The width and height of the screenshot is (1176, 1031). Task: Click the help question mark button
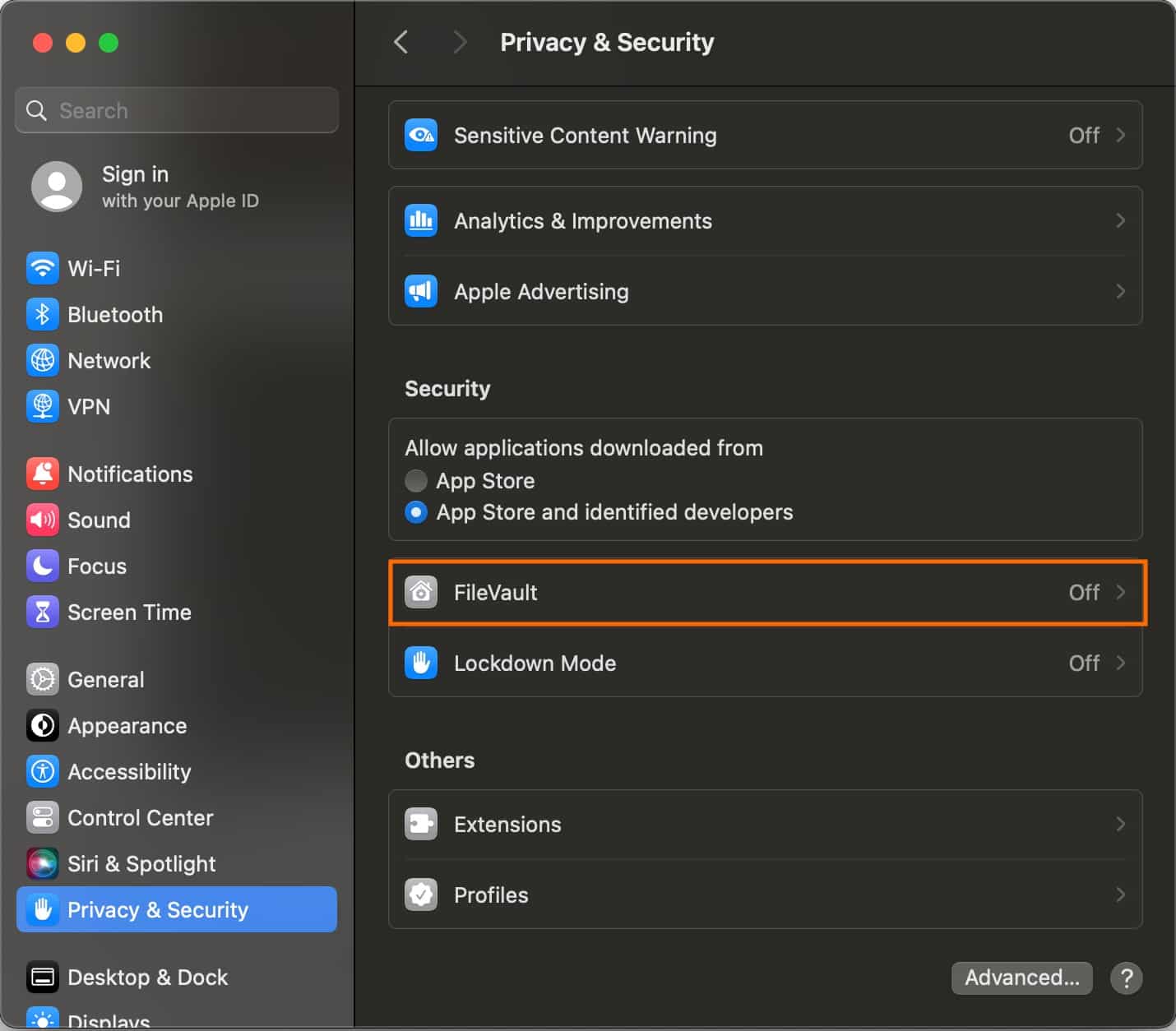[1126, 978]
